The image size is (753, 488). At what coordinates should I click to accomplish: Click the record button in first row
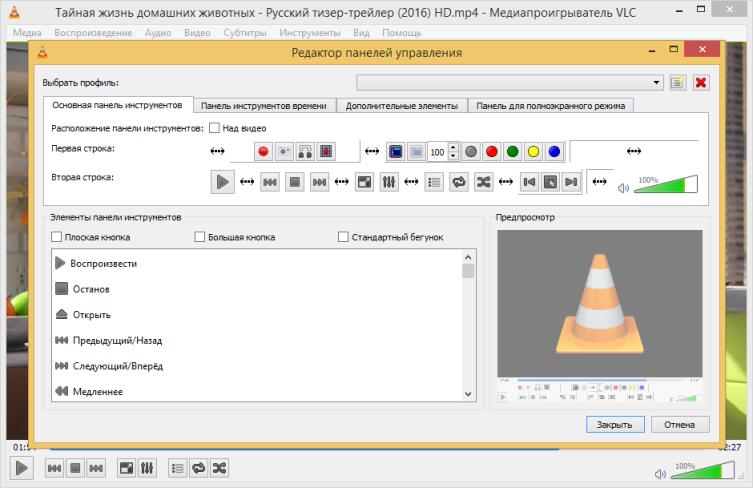pos(263,152)
